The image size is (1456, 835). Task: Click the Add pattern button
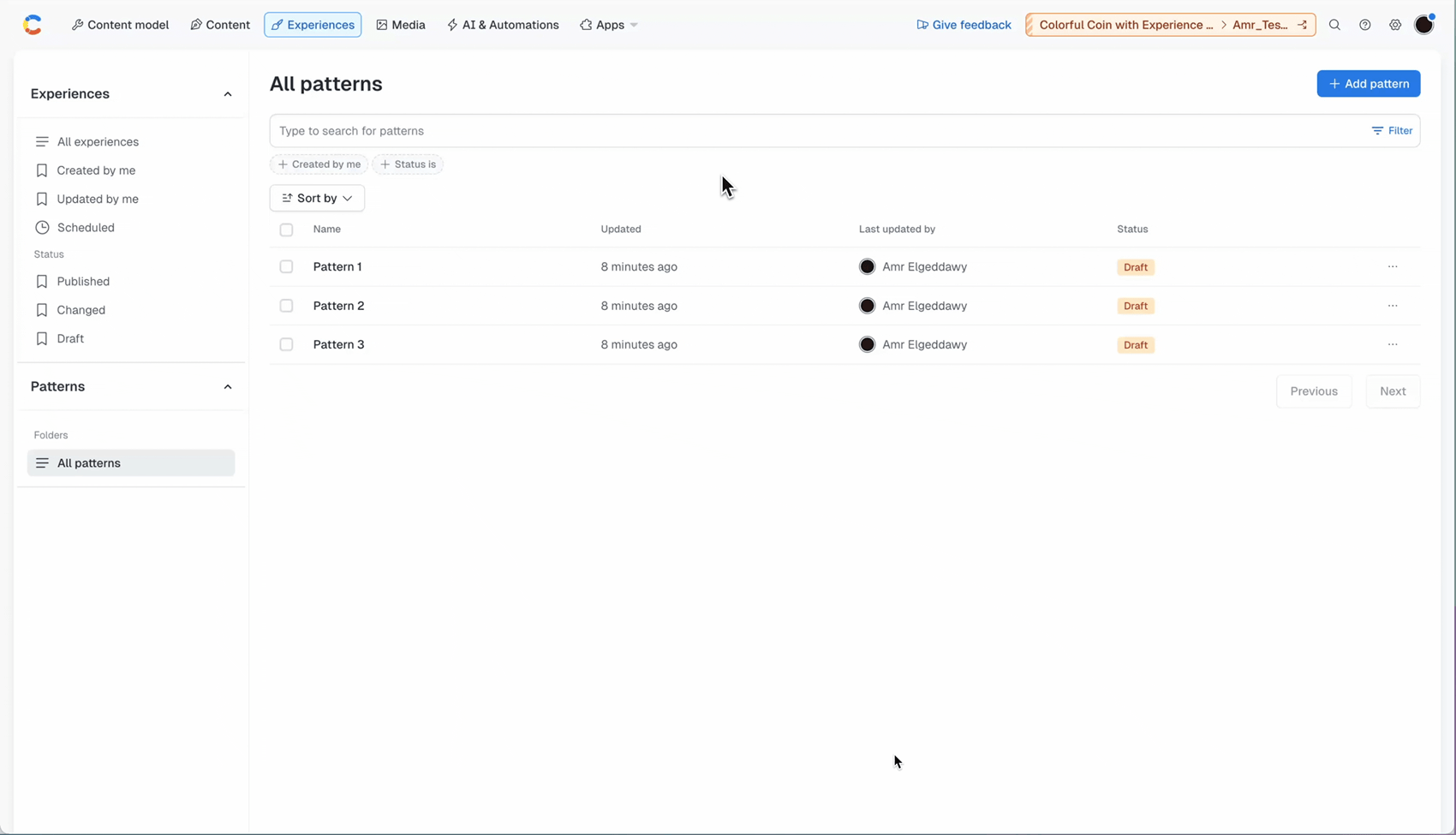[1369, 84]
